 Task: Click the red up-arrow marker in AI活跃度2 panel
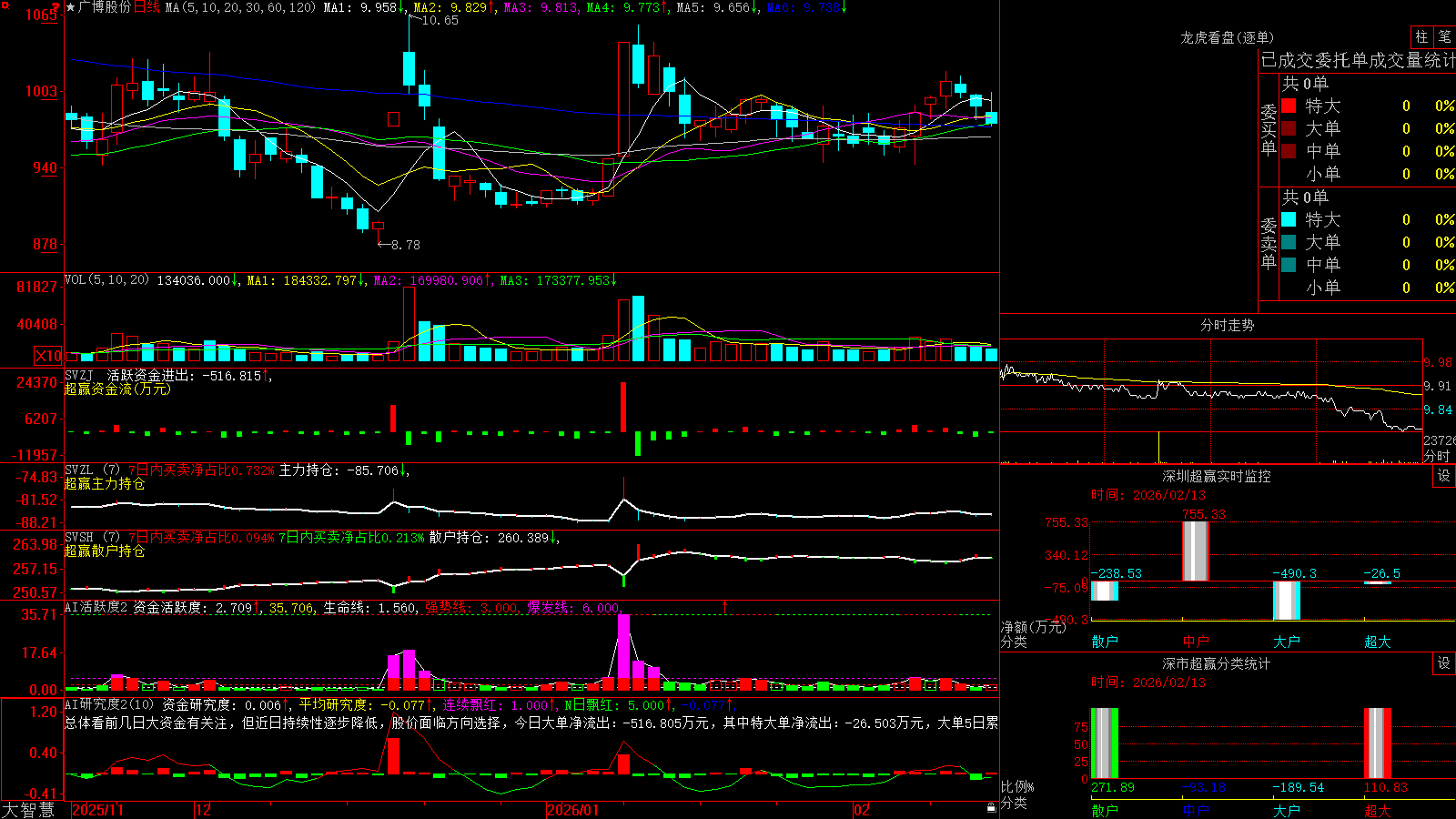[725, 607]
